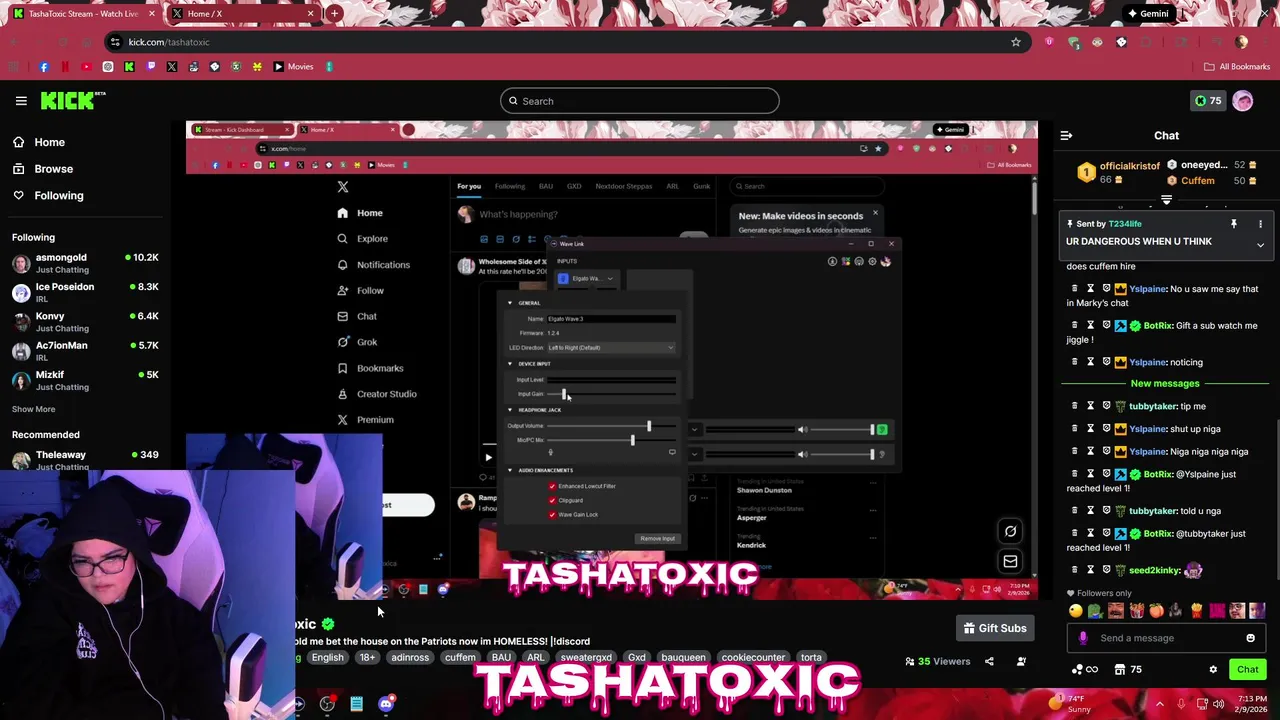
Task: Open Facebook bookmark in bookmarks bar
Action: pos(44,67)
